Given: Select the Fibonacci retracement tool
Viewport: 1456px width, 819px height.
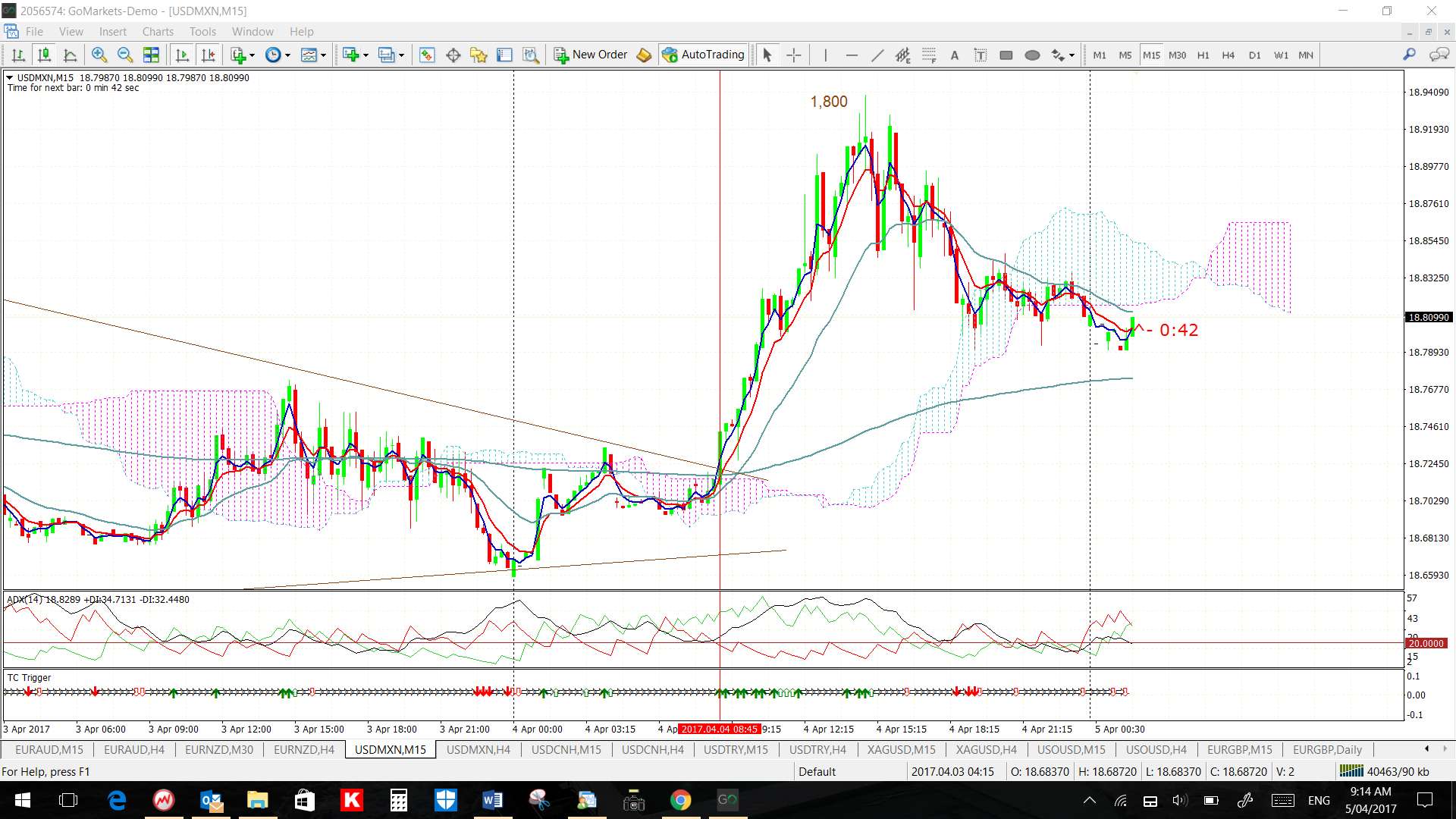Looking at the screenshot, I should pyautogui.click(x=929, y=55).
